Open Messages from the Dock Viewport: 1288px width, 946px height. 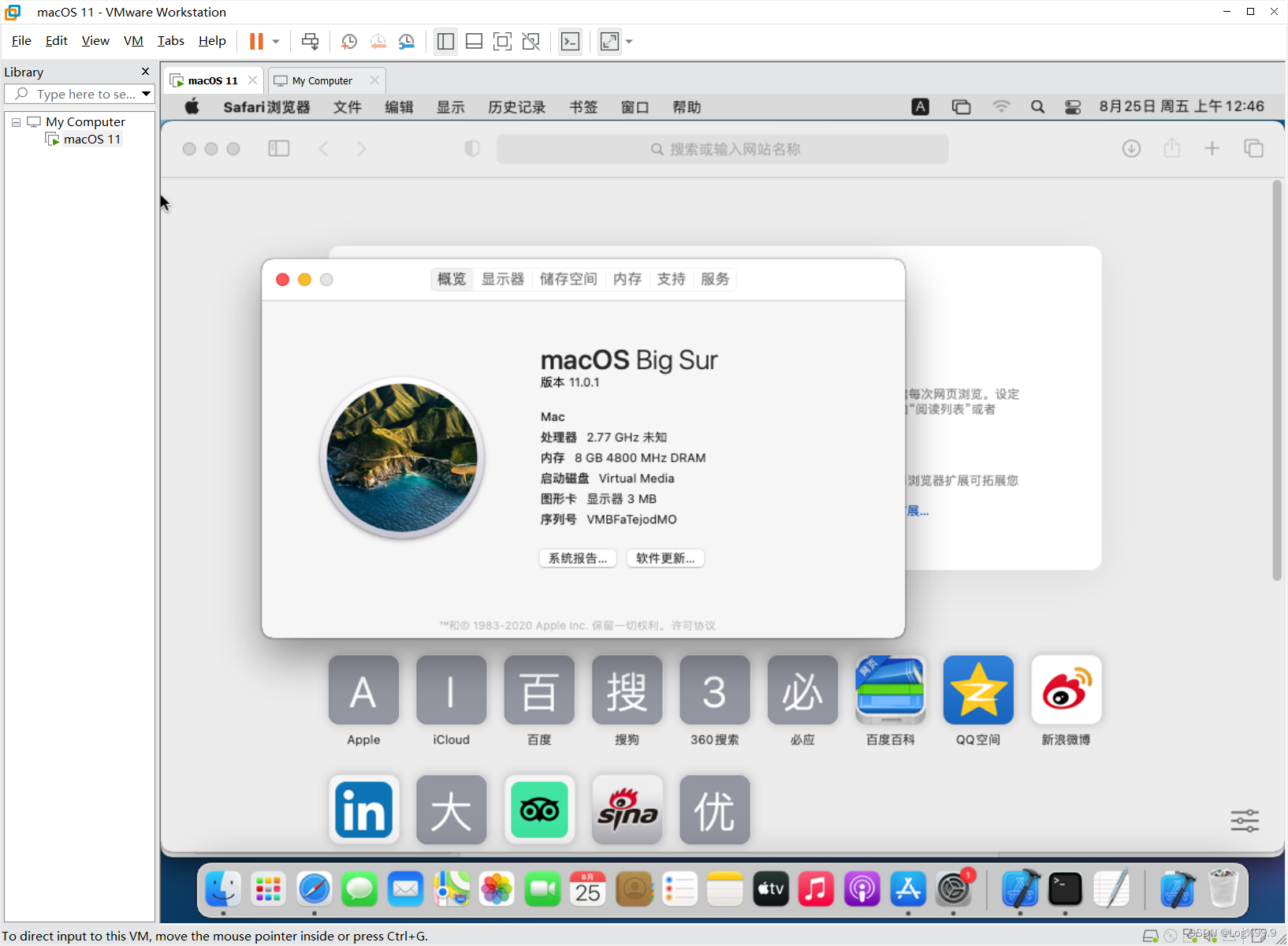[x=359, y=889]
